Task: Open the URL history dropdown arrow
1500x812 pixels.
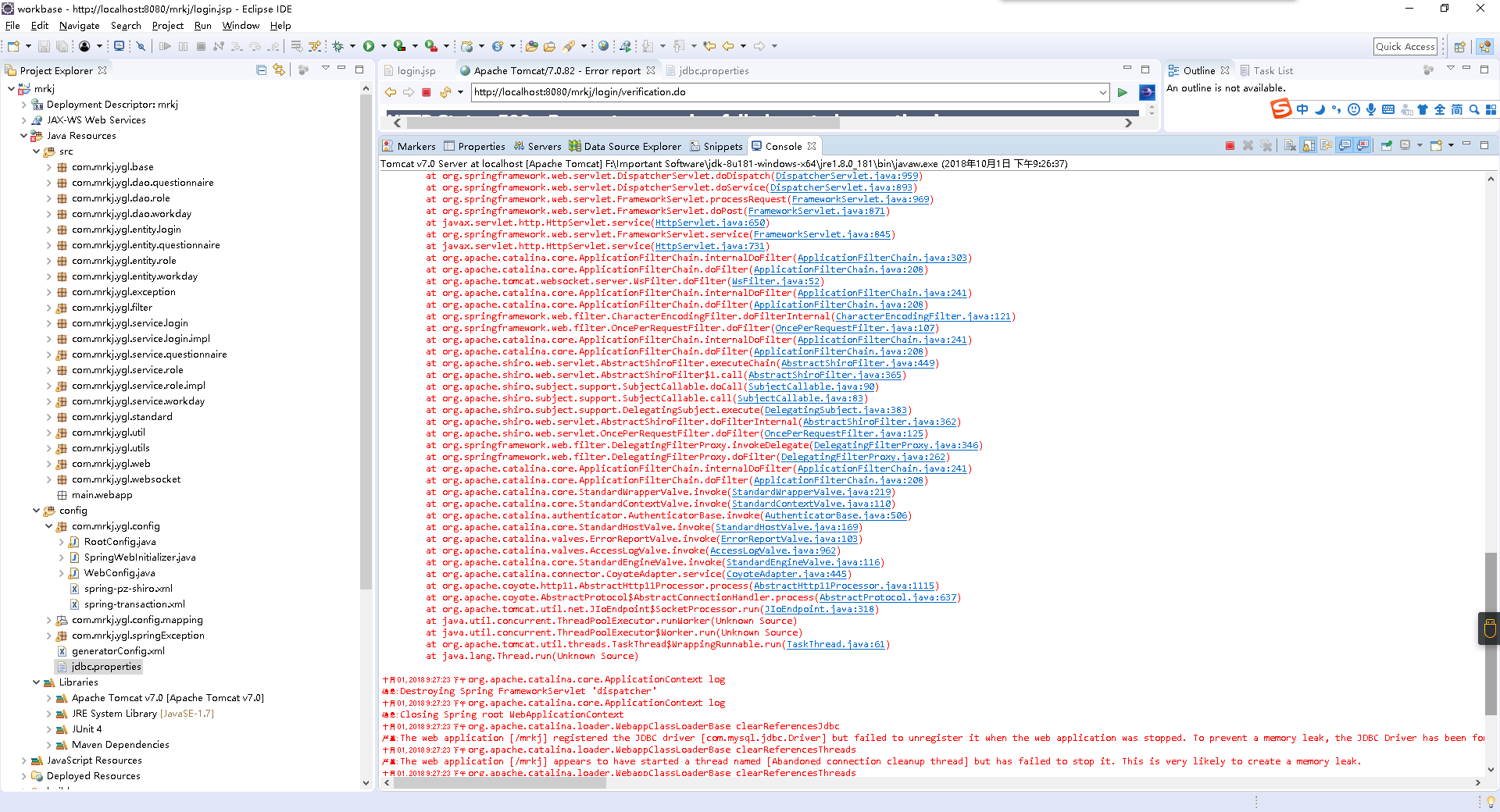Action: [x=1102, y=92]
